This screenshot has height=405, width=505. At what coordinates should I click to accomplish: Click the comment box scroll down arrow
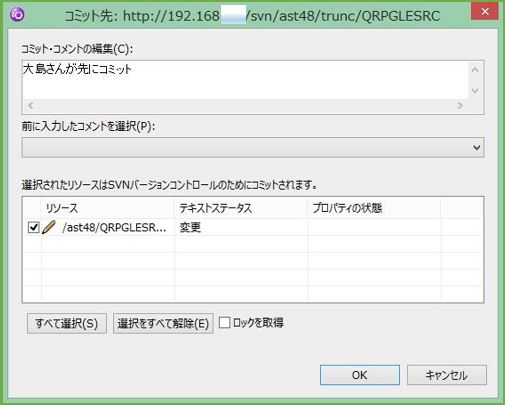point(475,91)
